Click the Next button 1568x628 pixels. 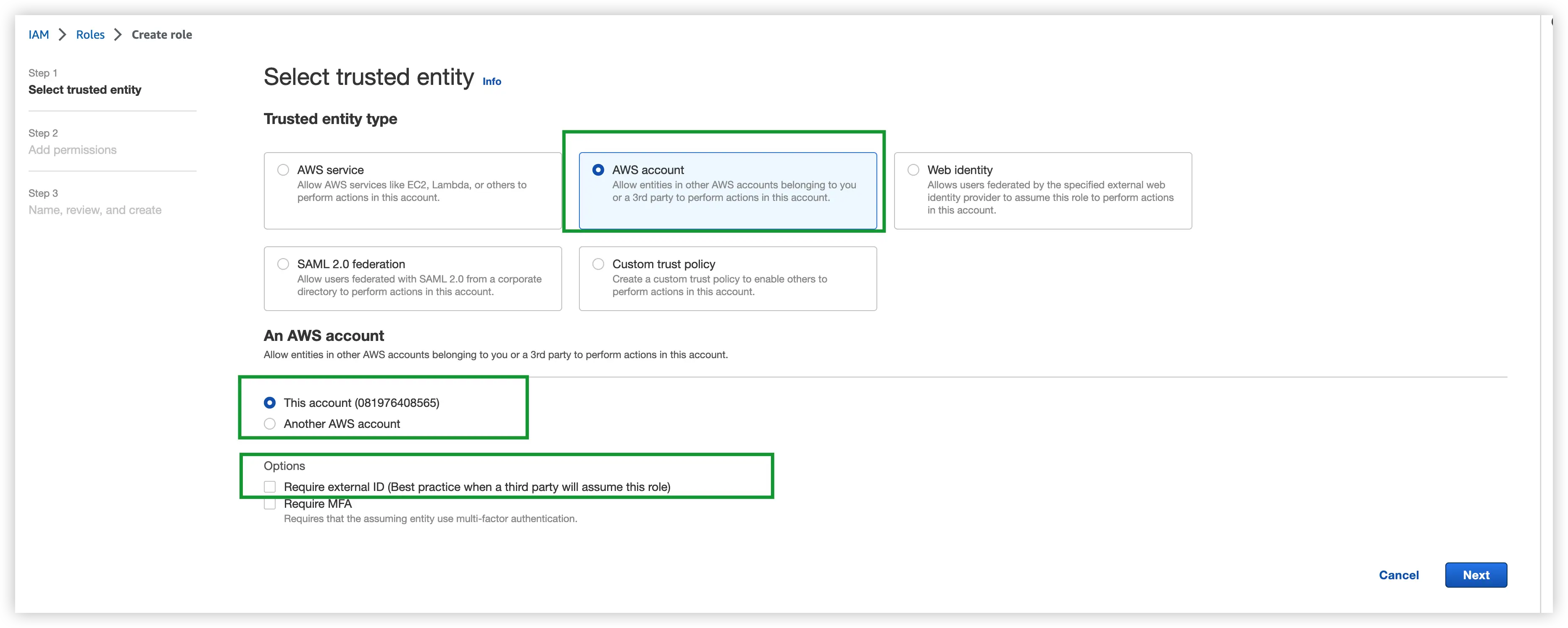pos(1476,575)
